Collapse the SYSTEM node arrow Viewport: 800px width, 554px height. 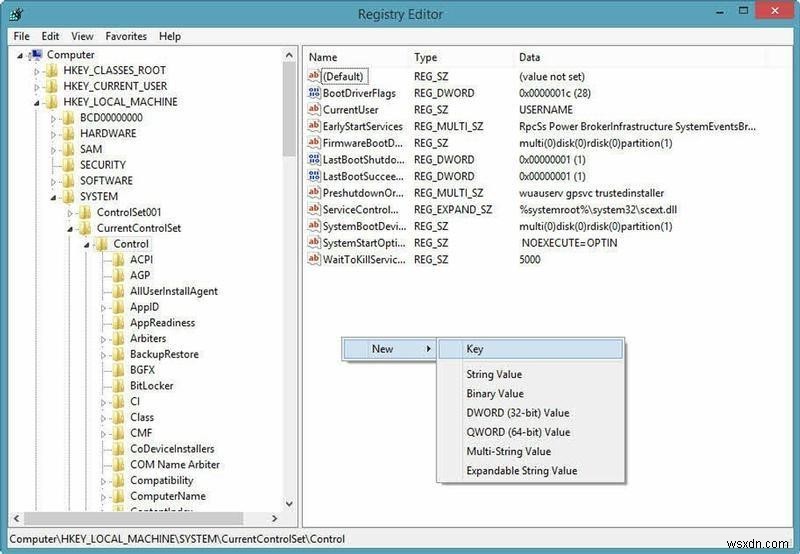point(53,198)
